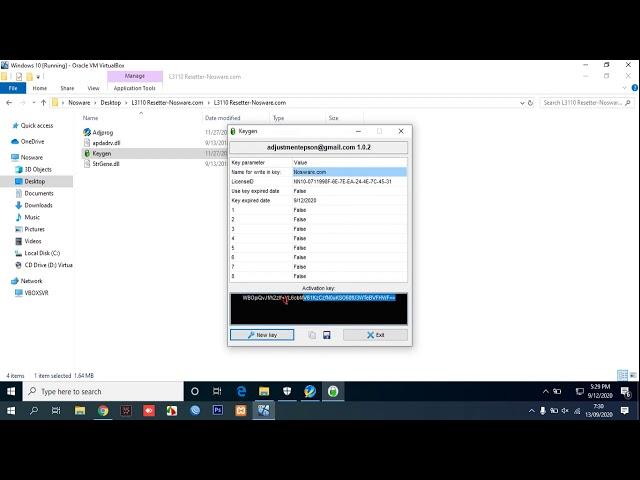Screen dimensions: 640x480
Task: Open the Share ribbon tab
Action: pos(67,88)
